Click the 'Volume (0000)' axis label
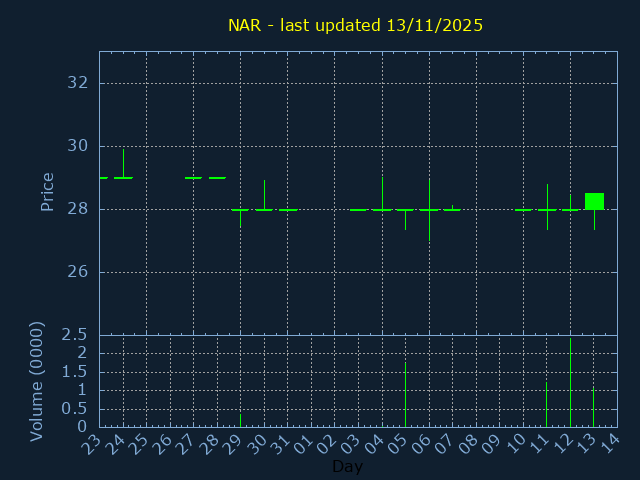This screenshot has width=640, height=480. pos(37,381)
